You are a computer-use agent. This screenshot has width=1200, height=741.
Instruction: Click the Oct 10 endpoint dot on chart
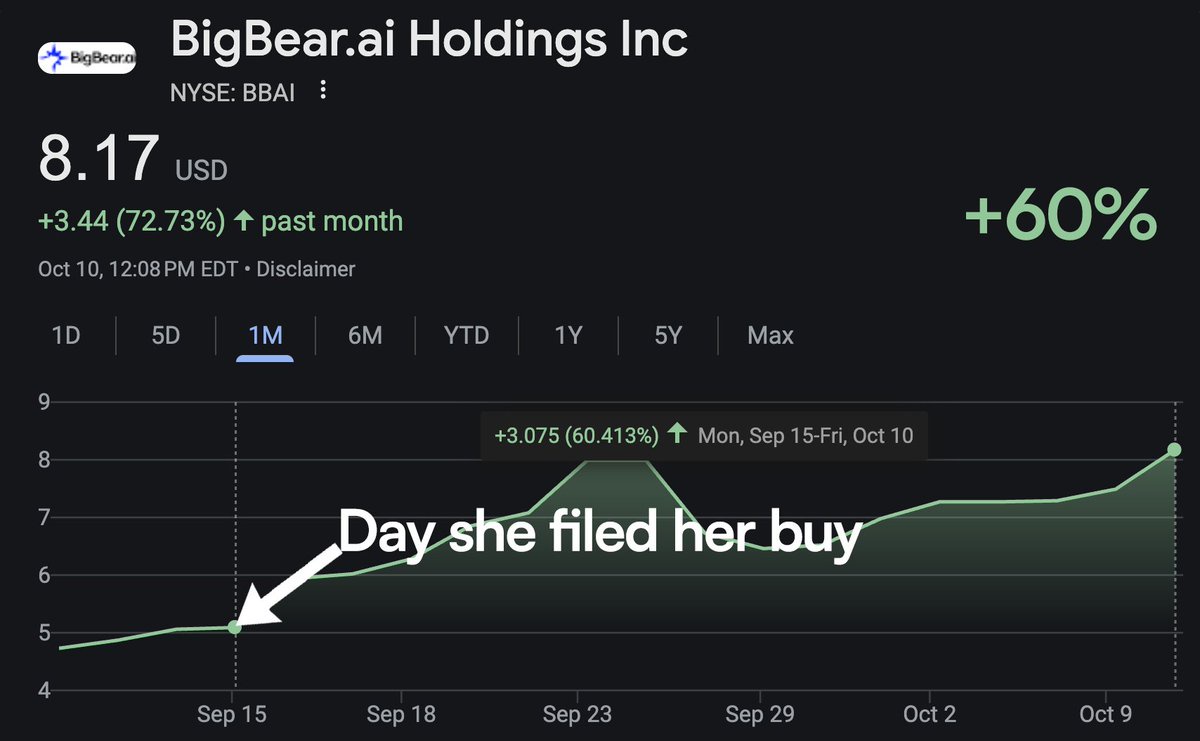pos(1174,450)
